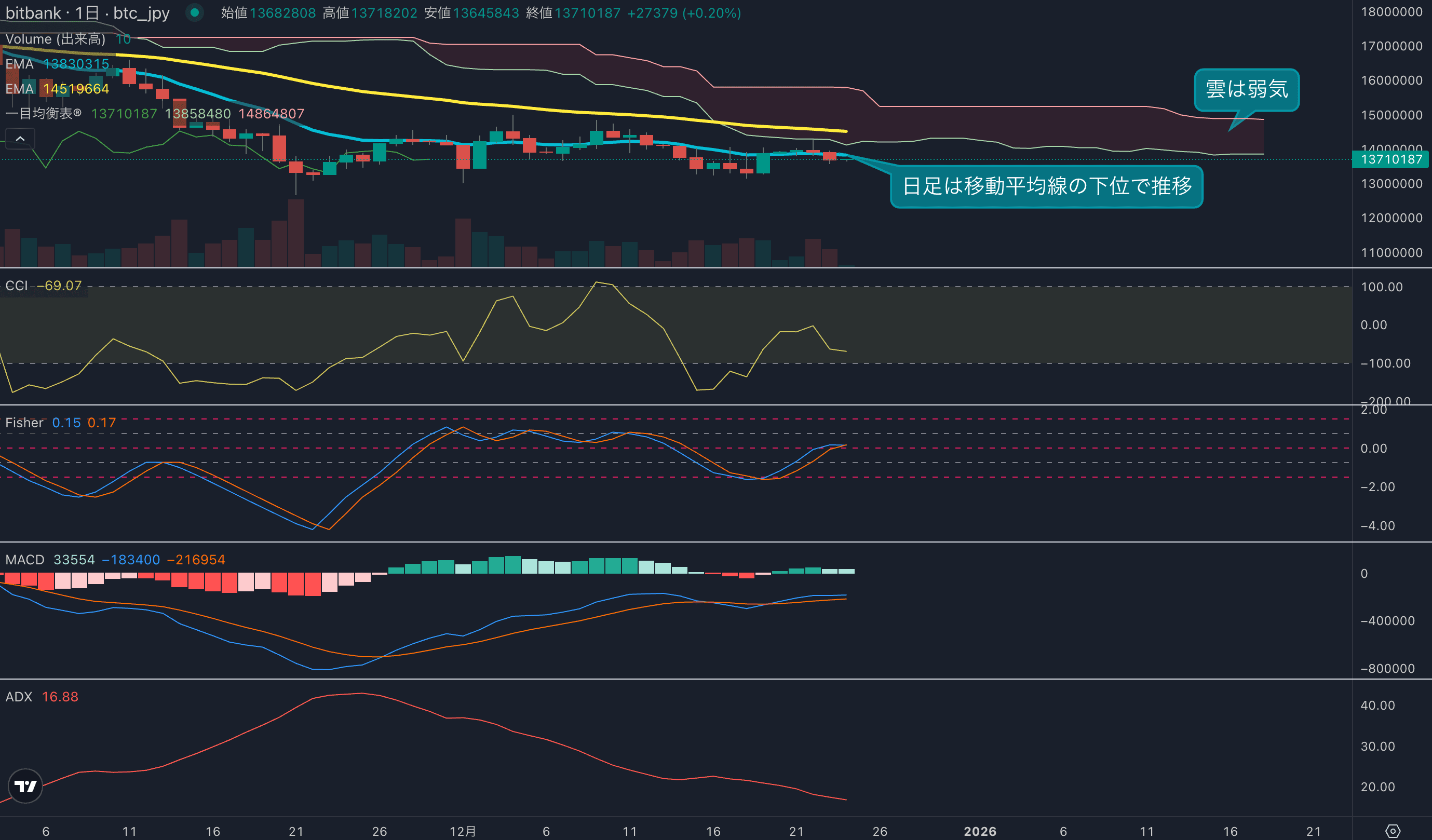This screenshot has width=1432, height=840.
Task: Click the current price label 13710187
Action: [1390, 159]
